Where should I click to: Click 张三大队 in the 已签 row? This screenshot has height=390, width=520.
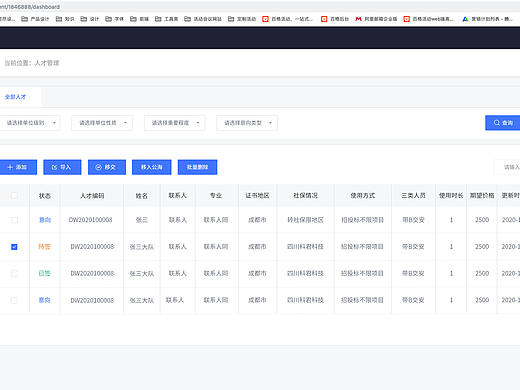[142, 274]
